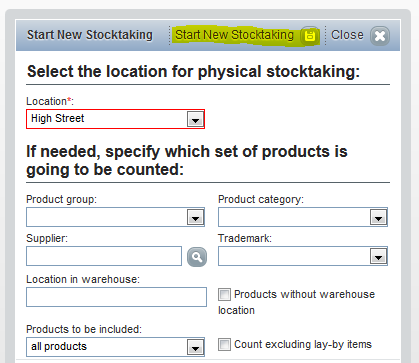This screenshot has width=419, height=363.
Task: Focus the Location in warehouse field
Action: point(116,297)
